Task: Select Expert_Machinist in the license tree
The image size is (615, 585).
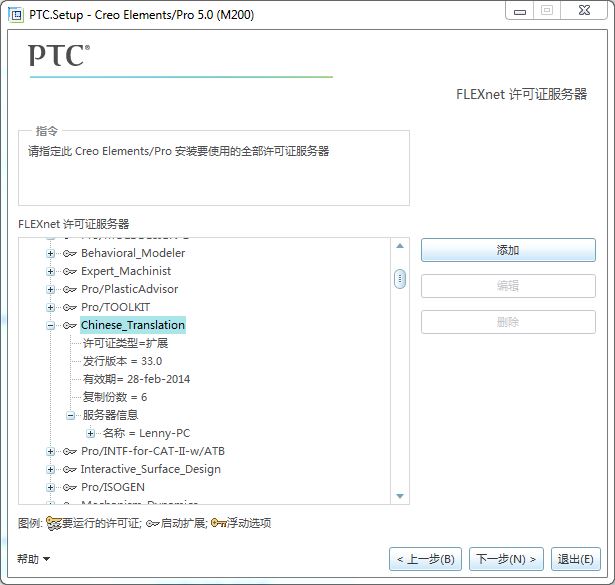Action: (x=126, y=271)
